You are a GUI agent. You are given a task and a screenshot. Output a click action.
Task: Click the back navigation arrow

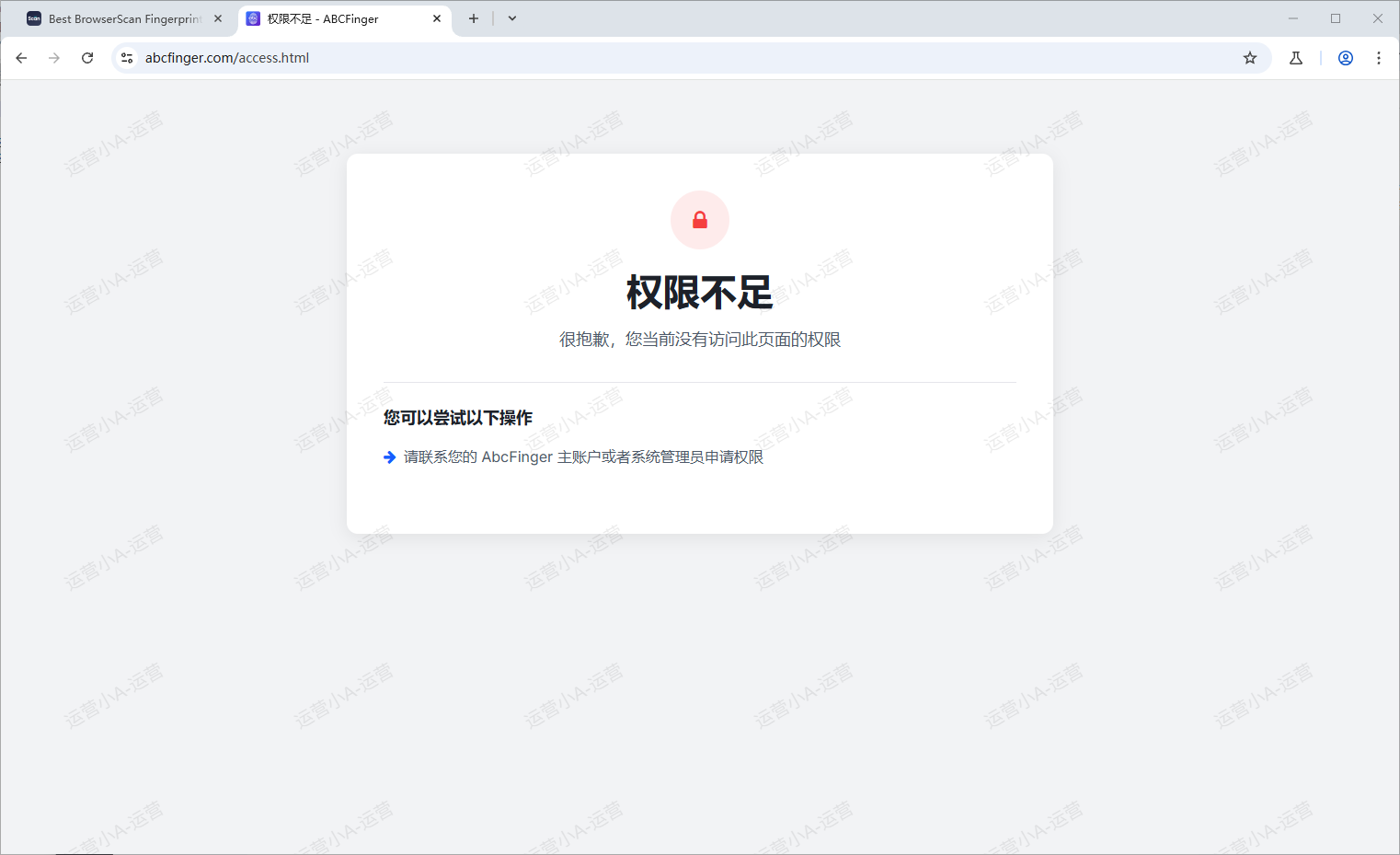pos(21,57)
